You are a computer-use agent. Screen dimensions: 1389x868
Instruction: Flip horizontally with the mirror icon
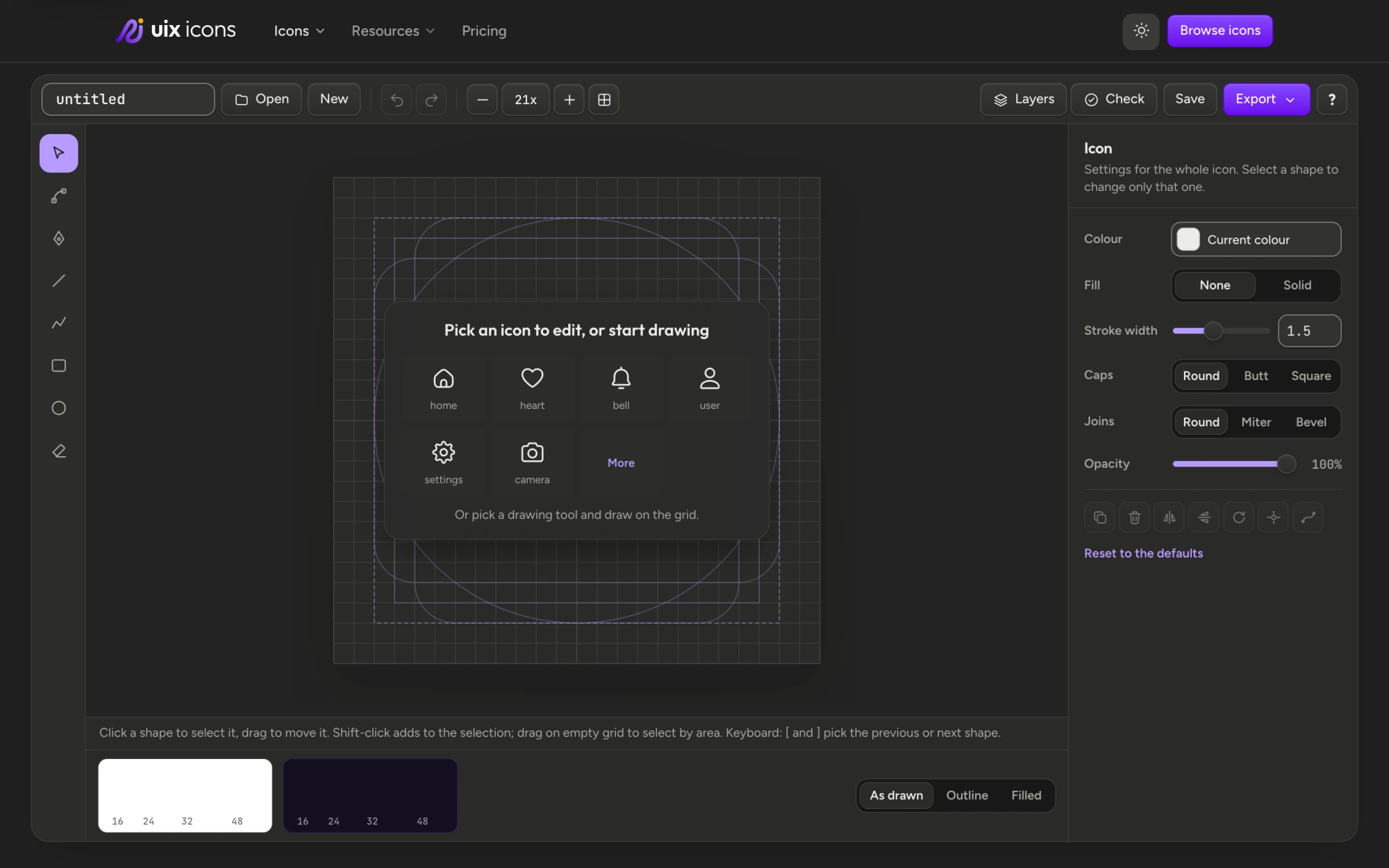point(1170,517)
